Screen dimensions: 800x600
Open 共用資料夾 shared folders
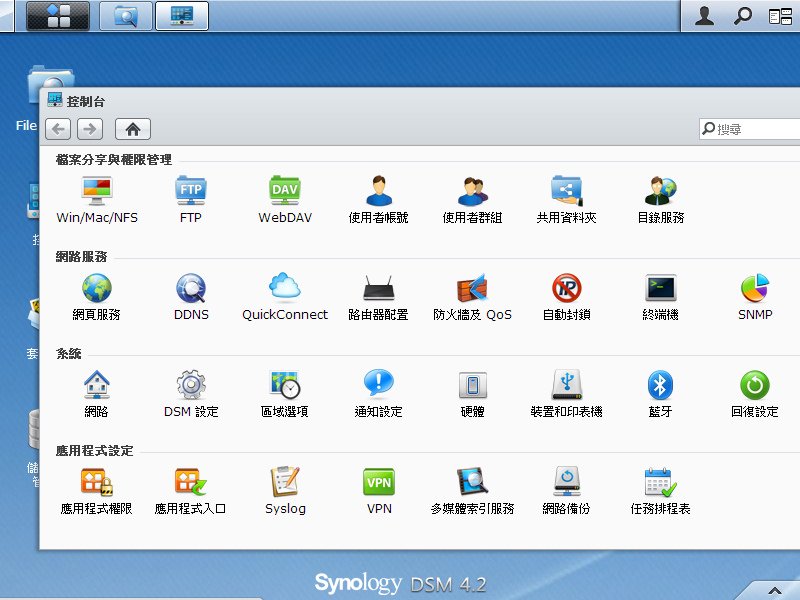click(566, 199)
